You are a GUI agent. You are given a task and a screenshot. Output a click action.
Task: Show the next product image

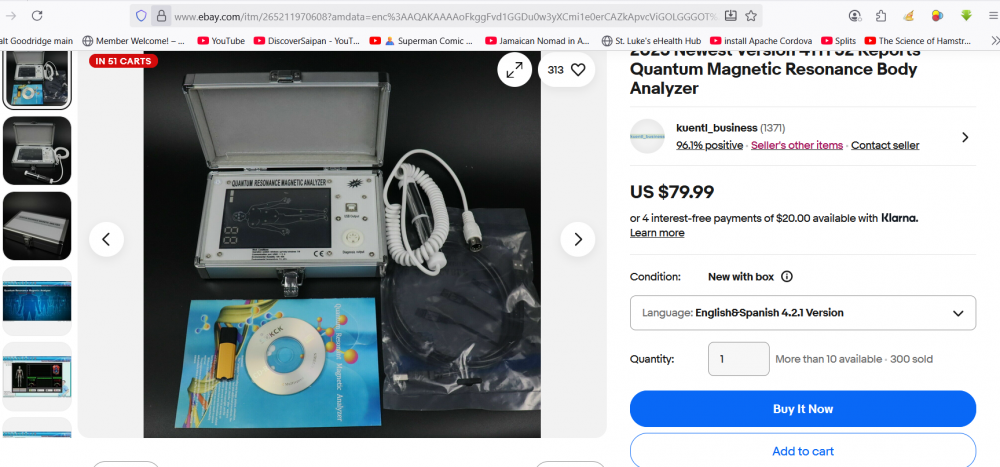tap(578, 239)
